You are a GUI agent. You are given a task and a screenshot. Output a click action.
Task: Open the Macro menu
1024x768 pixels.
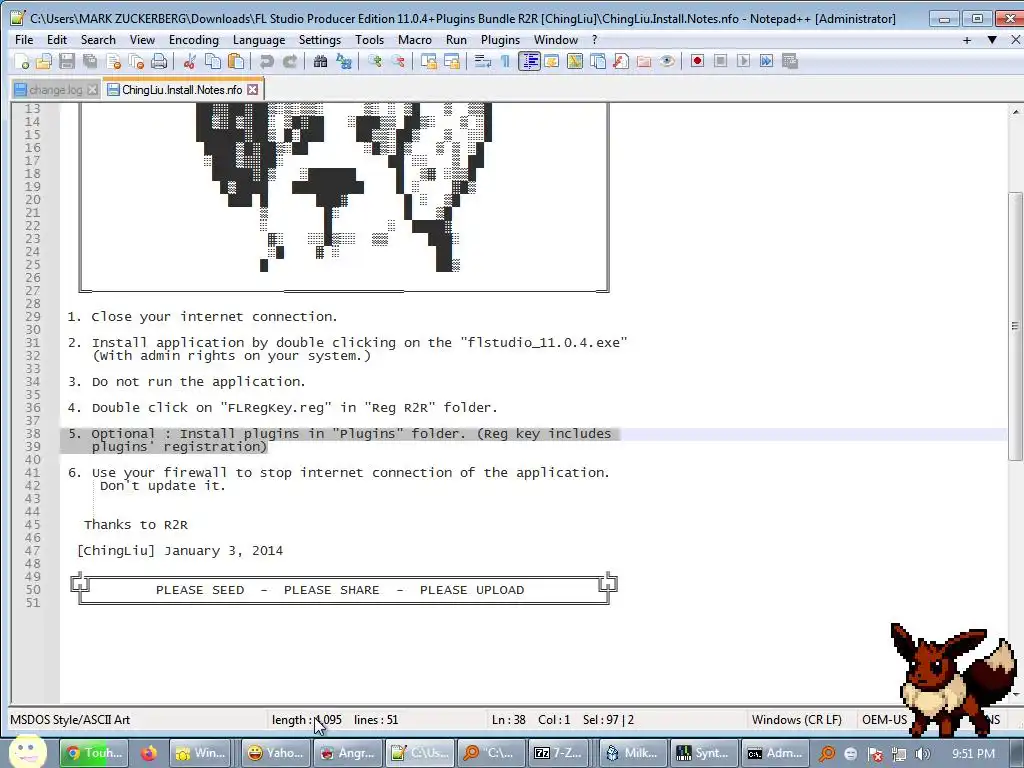415,40
